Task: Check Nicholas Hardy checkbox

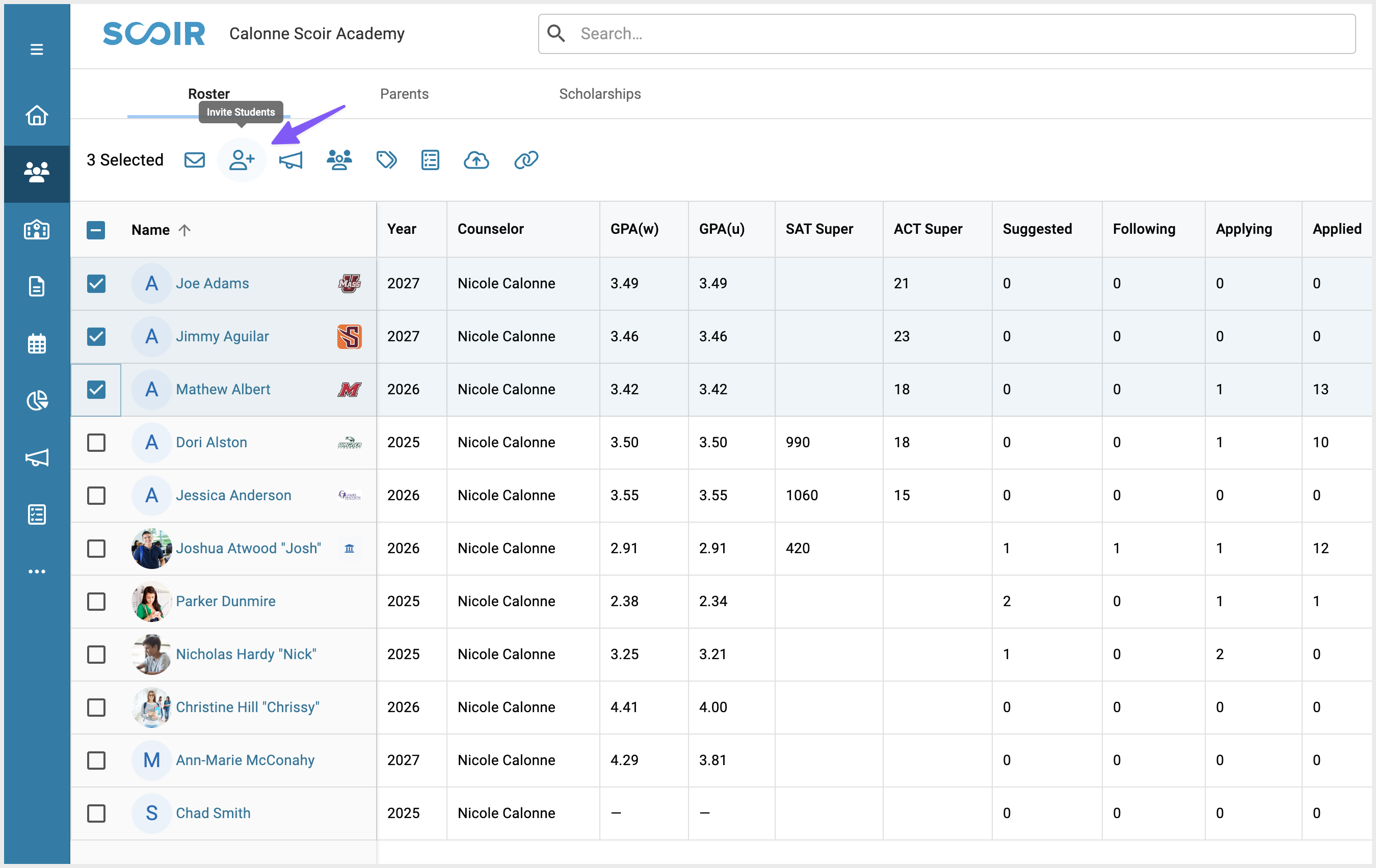Action: (96, 655)
